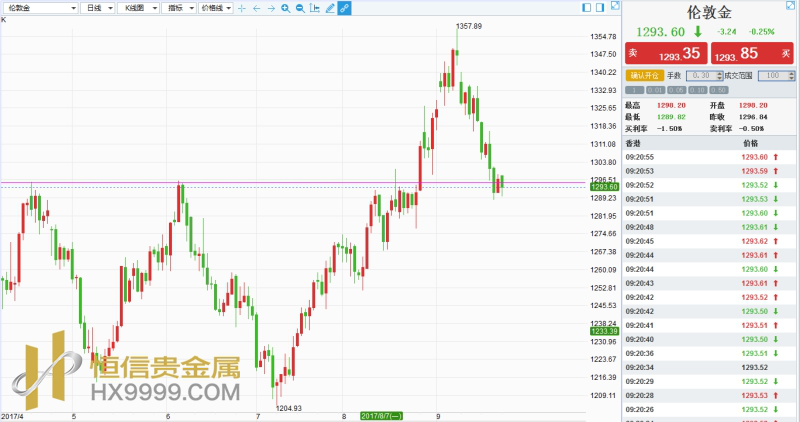800x422 pixels.
Task: Click the 手数 lot size input field
Action: [x=701, y=76]
